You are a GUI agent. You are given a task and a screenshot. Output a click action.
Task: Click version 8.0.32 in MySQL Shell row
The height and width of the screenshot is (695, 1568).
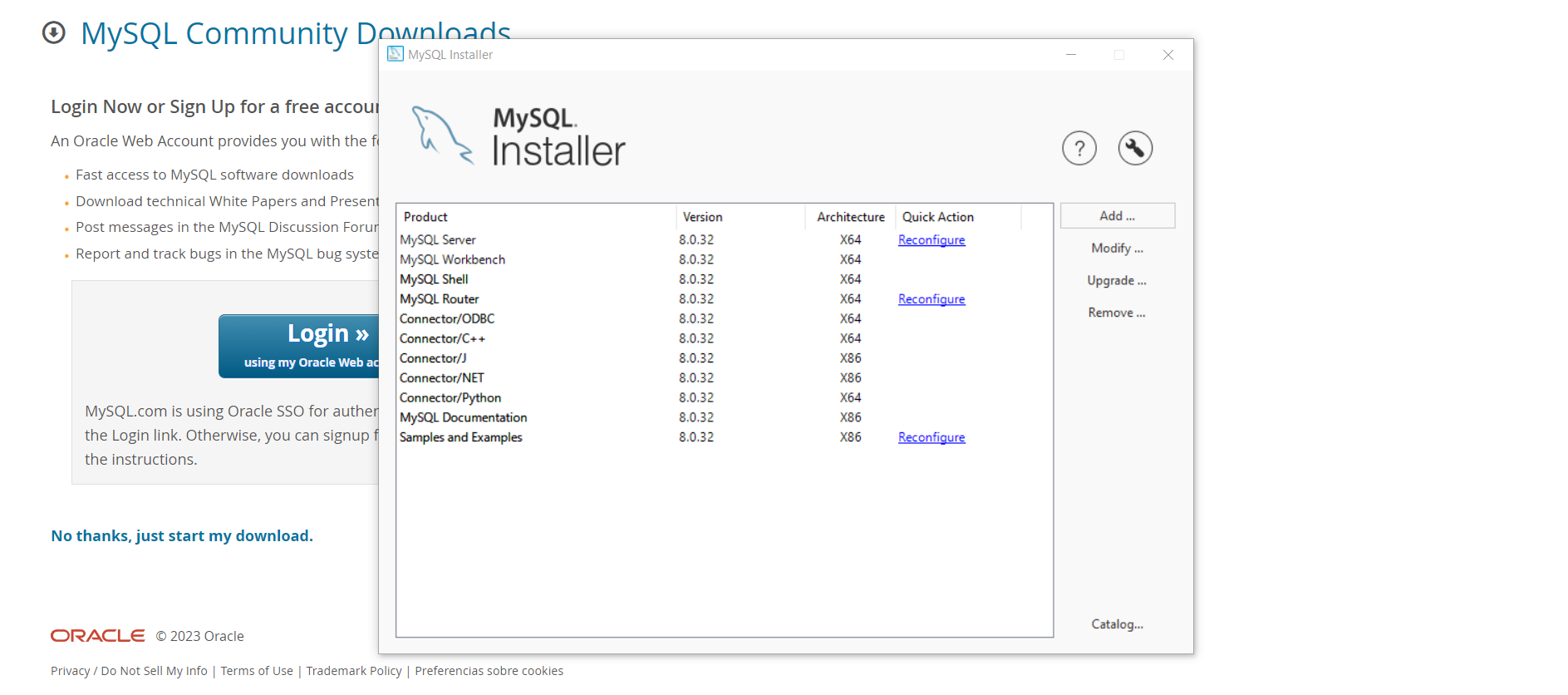pos(696,279)
